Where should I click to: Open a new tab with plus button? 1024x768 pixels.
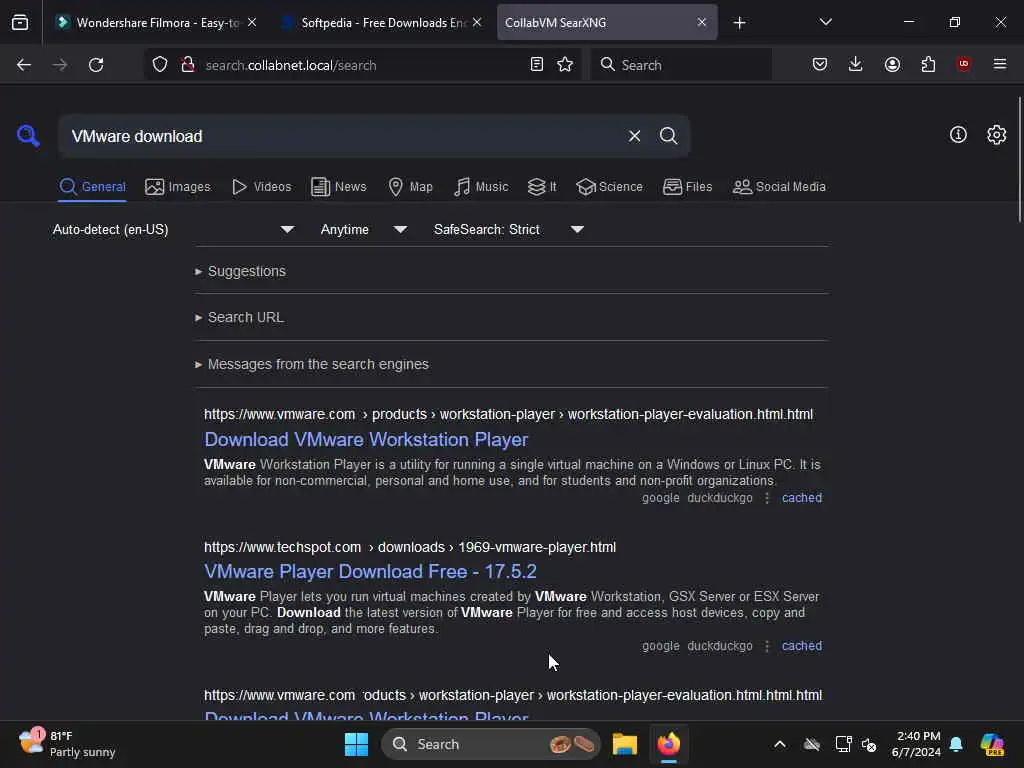(x=739, y=23)
